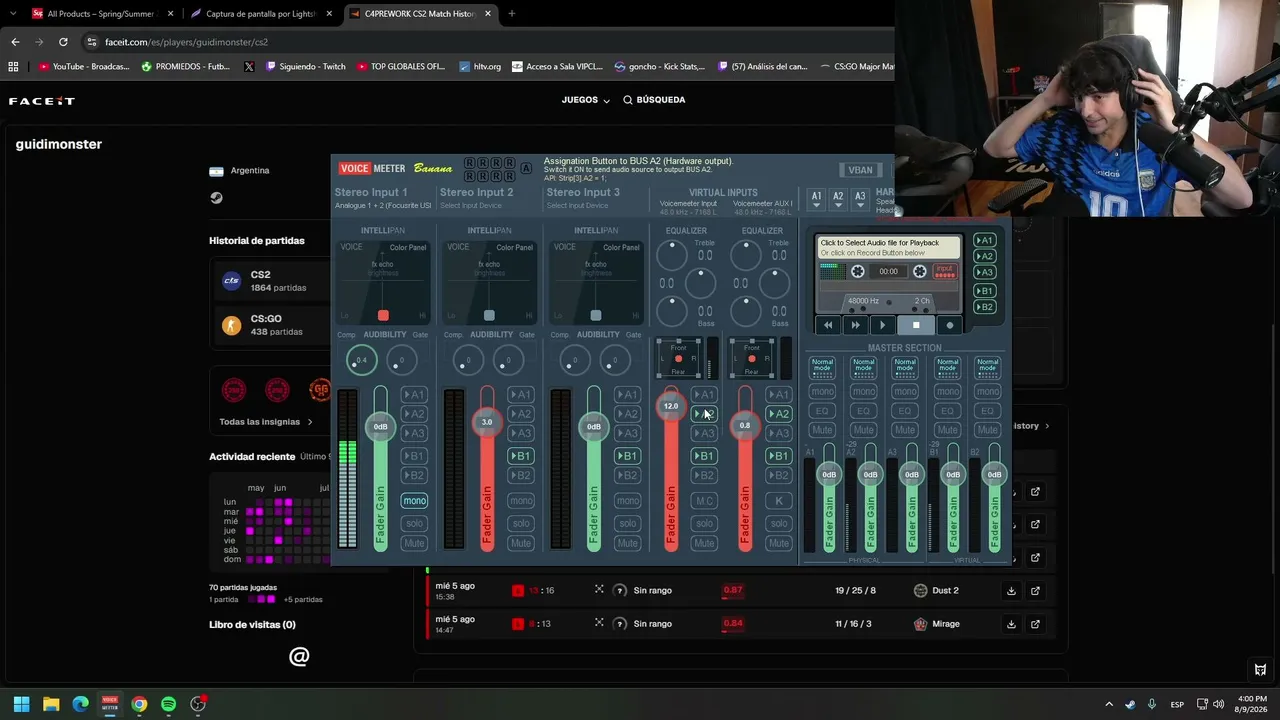This screenshot has height=720, width=1280.
Task: Open the YouTube Broadcast bookmark
Action: pos(84,67)
